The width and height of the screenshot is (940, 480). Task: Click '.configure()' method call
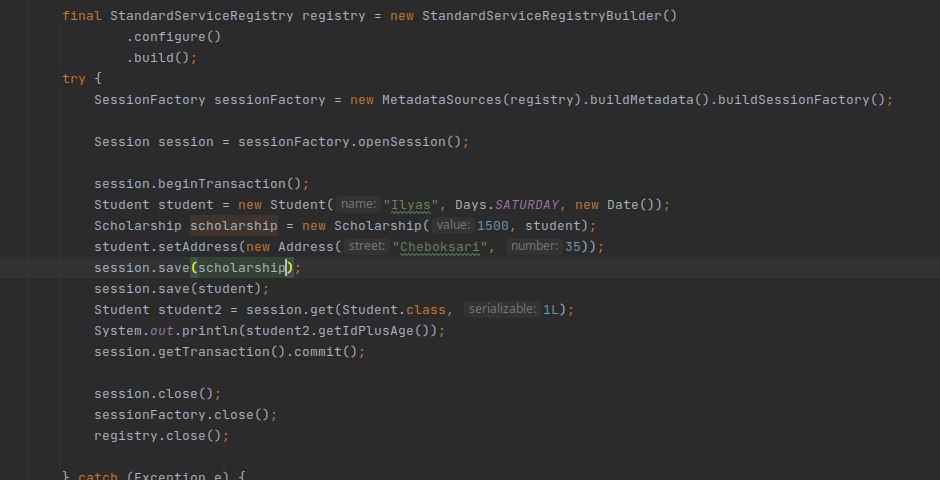(174, 37)
